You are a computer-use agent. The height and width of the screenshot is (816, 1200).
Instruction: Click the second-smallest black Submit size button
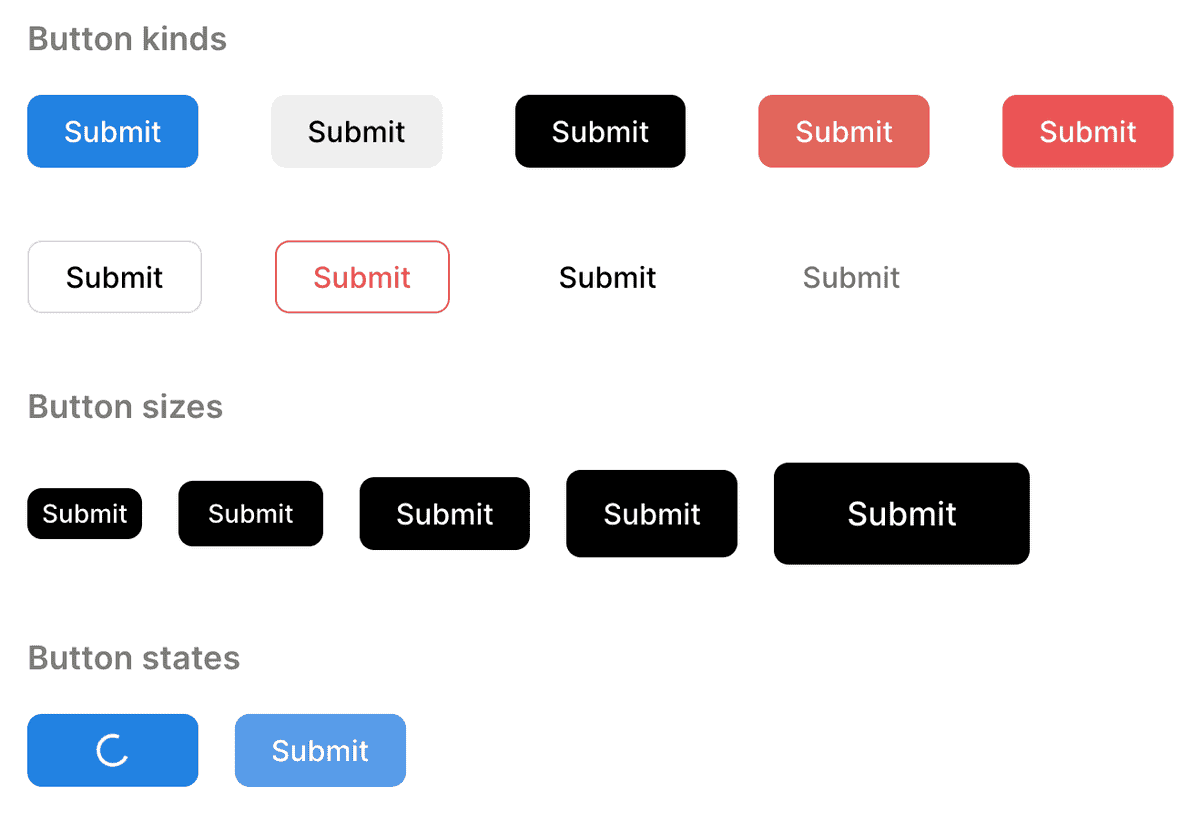[250, 514]
